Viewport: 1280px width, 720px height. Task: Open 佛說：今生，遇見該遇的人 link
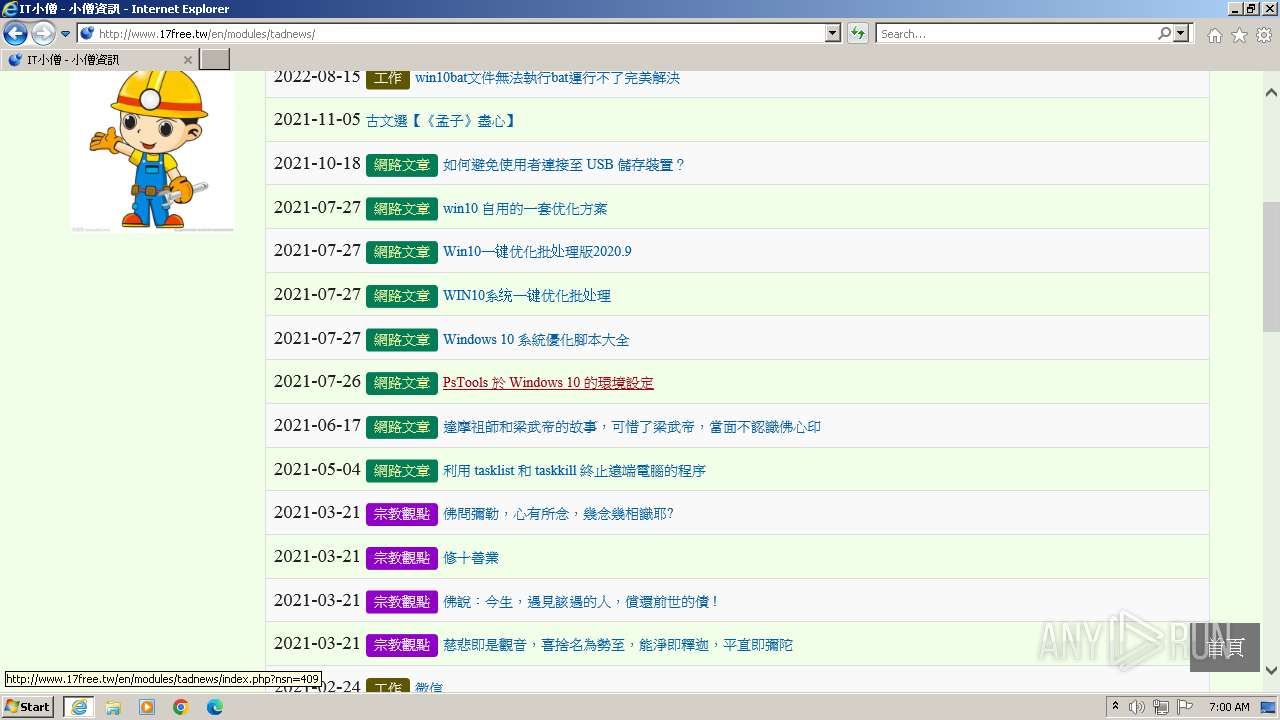[581, 602]
